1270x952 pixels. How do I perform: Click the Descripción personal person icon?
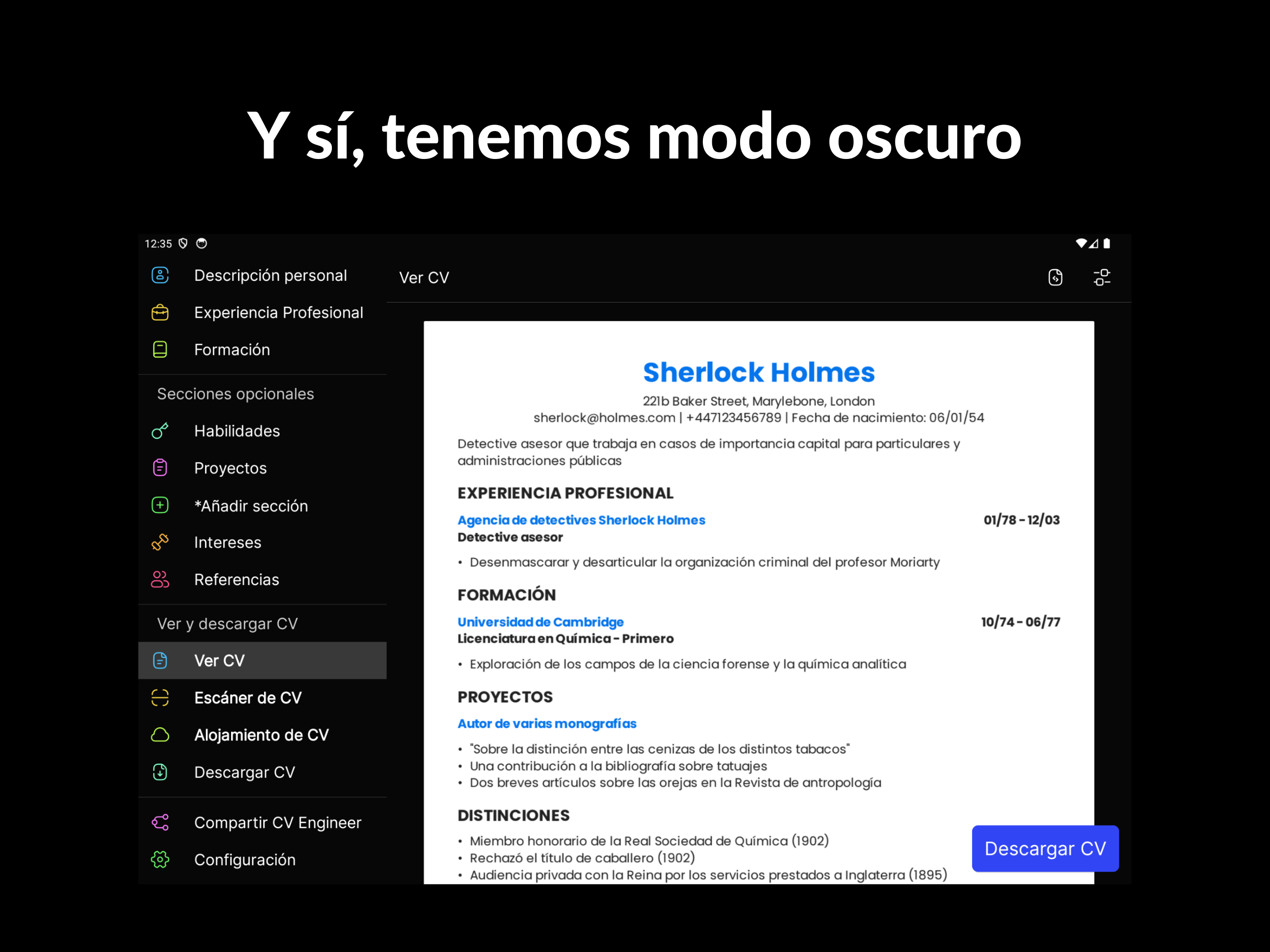click(159, 275)
